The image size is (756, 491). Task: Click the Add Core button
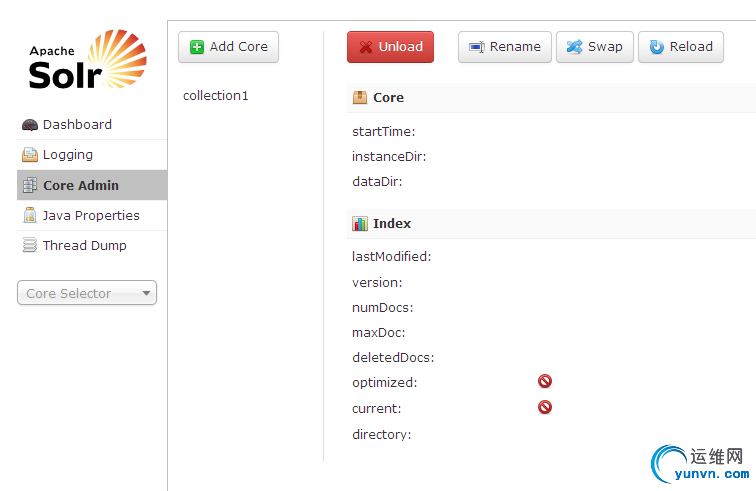pyautogui.click(x=229, y=47)
